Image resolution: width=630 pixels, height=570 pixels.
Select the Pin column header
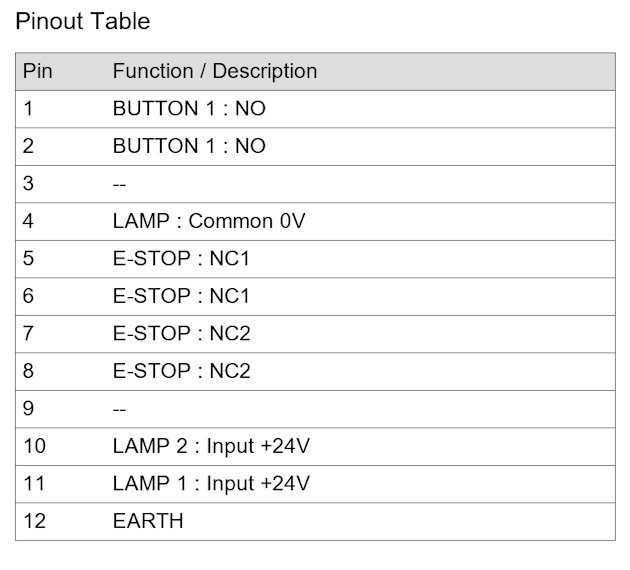(38, 71)
